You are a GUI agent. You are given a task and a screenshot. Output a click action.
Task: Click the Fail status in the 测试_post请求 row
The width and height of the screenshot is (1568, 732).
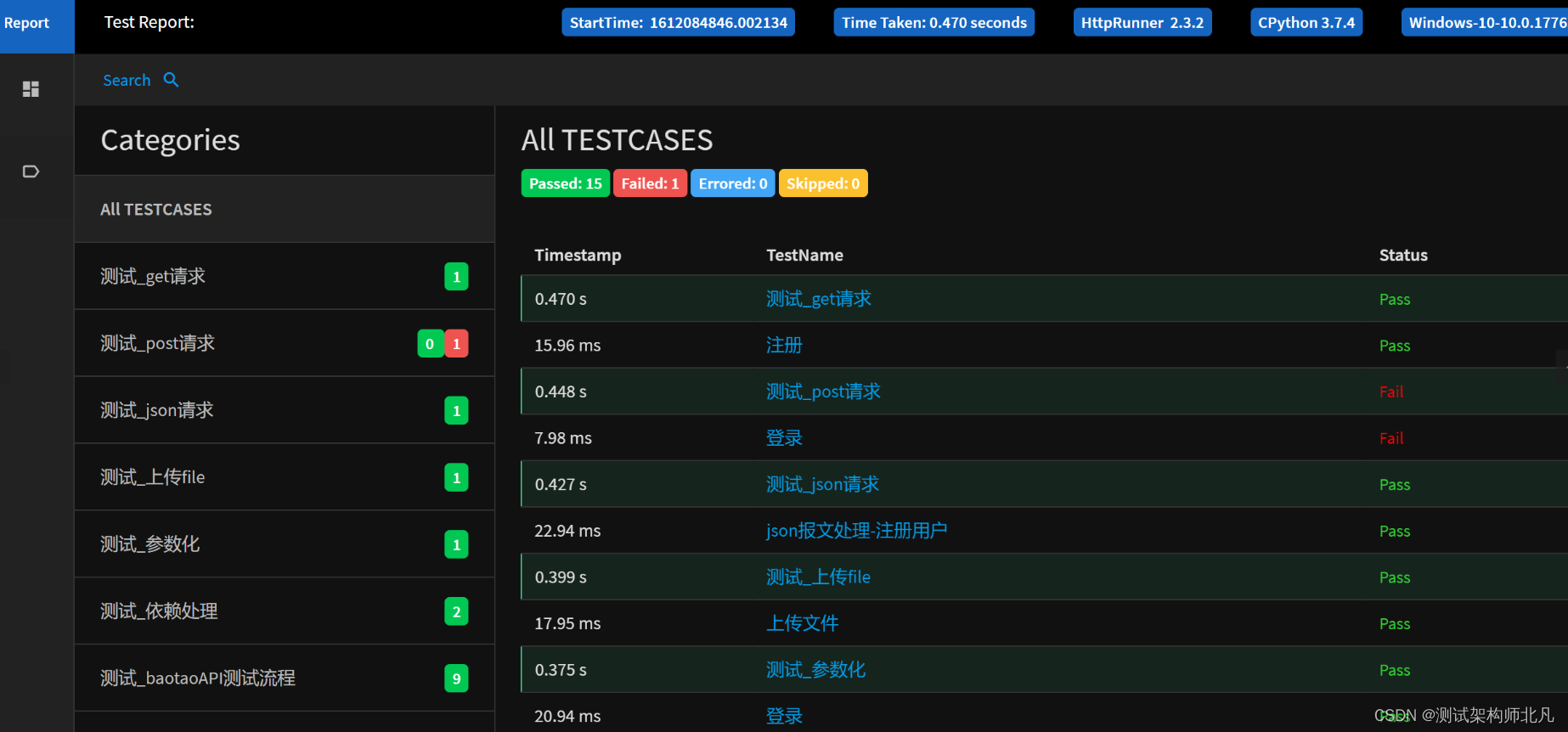(x=1391, y=391)
